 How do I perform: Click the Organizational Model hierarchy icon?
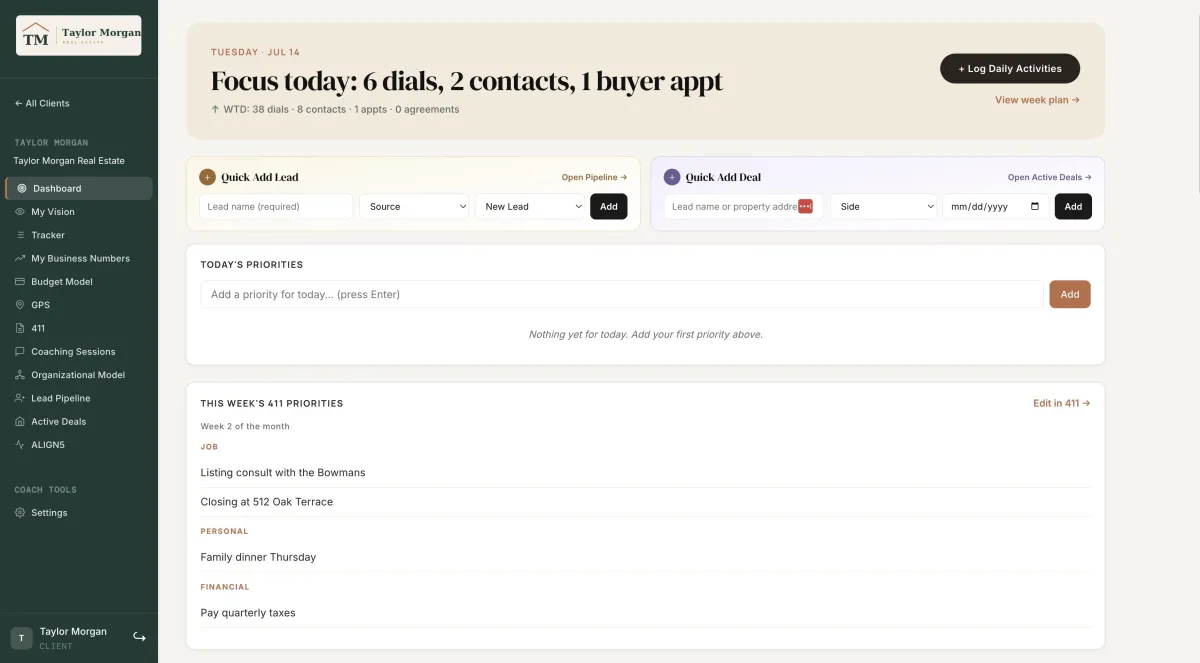[x=20, y=375]
